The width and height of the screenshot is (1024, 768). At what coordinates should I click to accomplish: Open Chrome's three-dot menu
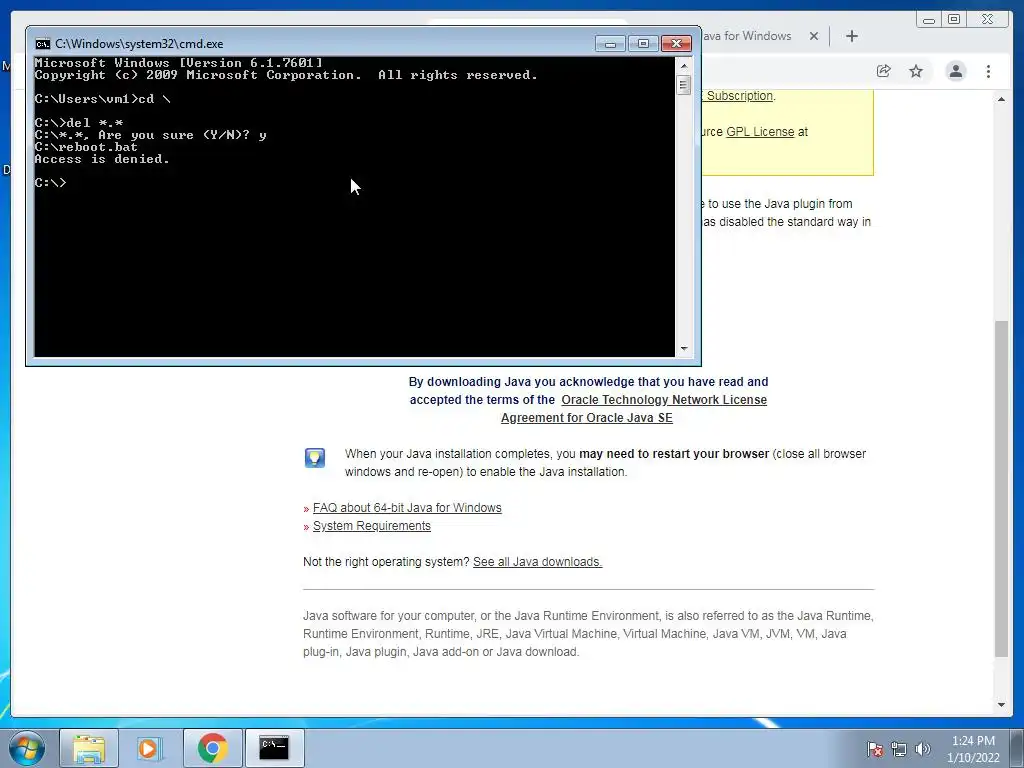[988, 71]
